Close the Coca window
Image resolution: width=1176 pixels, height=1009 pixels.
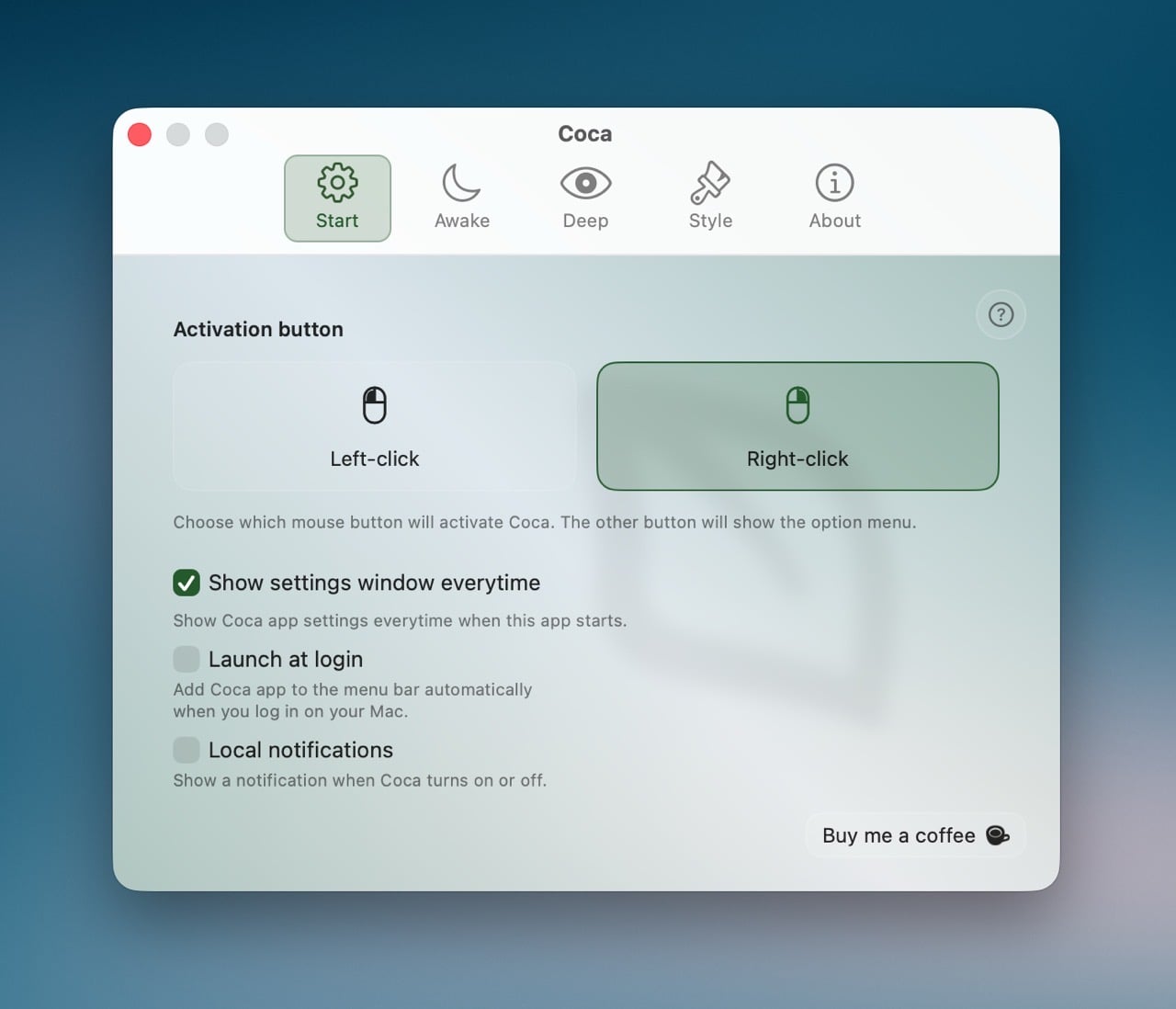[140, 135]
